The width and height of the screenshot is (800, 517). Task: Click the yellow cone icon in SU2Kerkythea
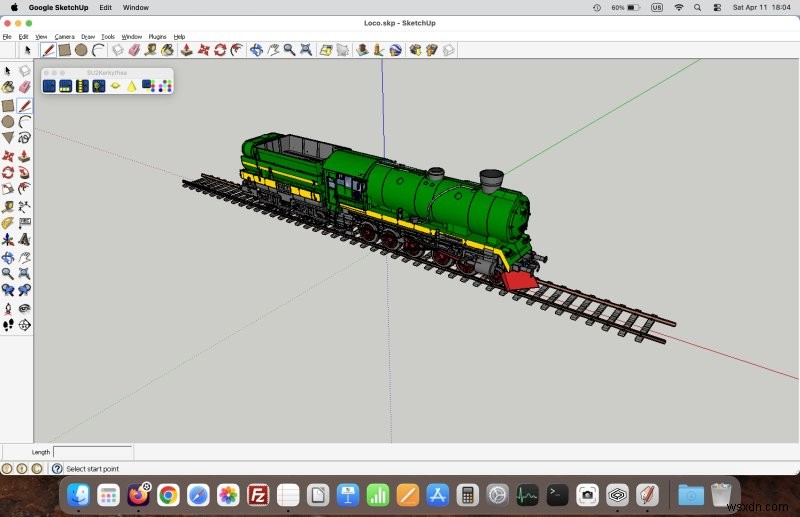pos(132,86)
